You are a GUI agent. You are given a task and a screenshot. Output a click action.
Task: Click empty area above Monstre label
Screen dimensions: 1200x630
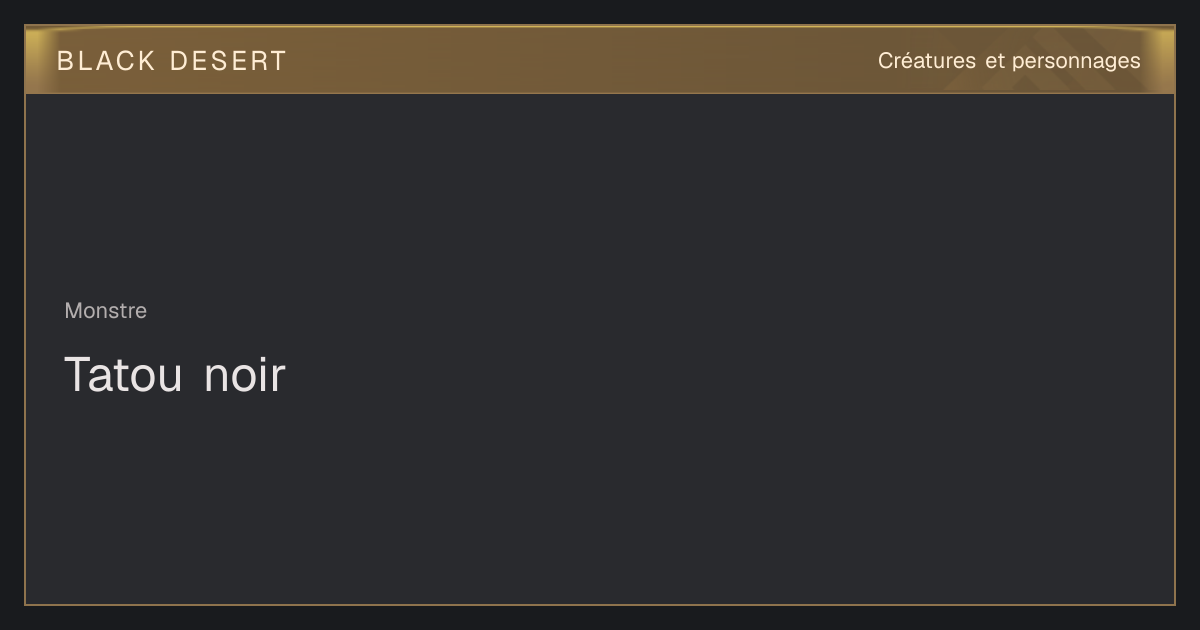pyautogui.click(x=600, y=195)
